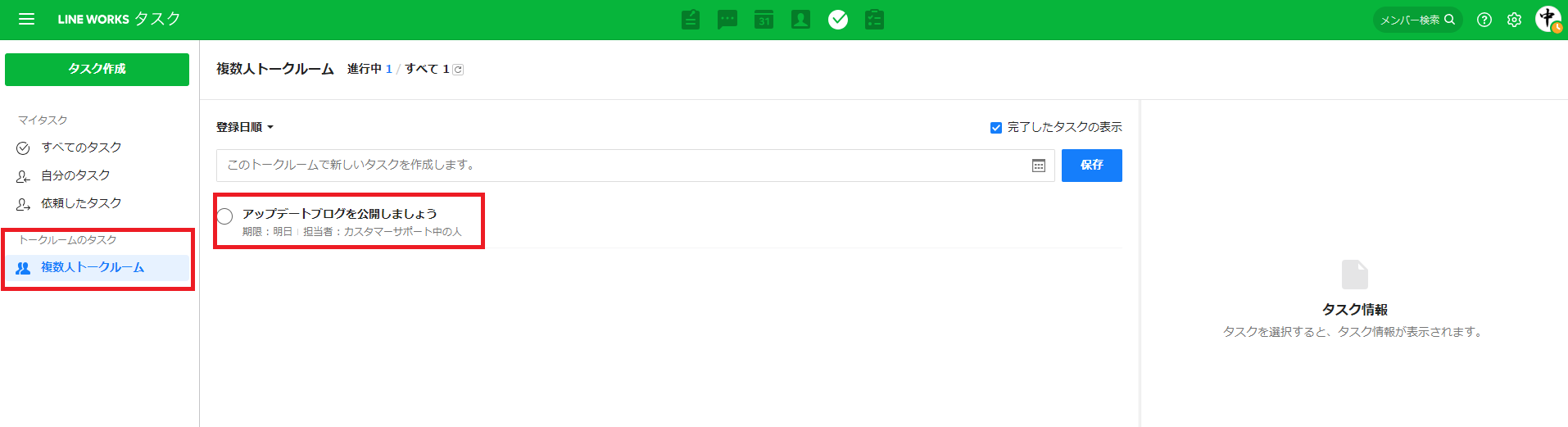Select 自分のタスク in sidebar
The height and width of the screenshot is (427, 1568).
point(75,175)
